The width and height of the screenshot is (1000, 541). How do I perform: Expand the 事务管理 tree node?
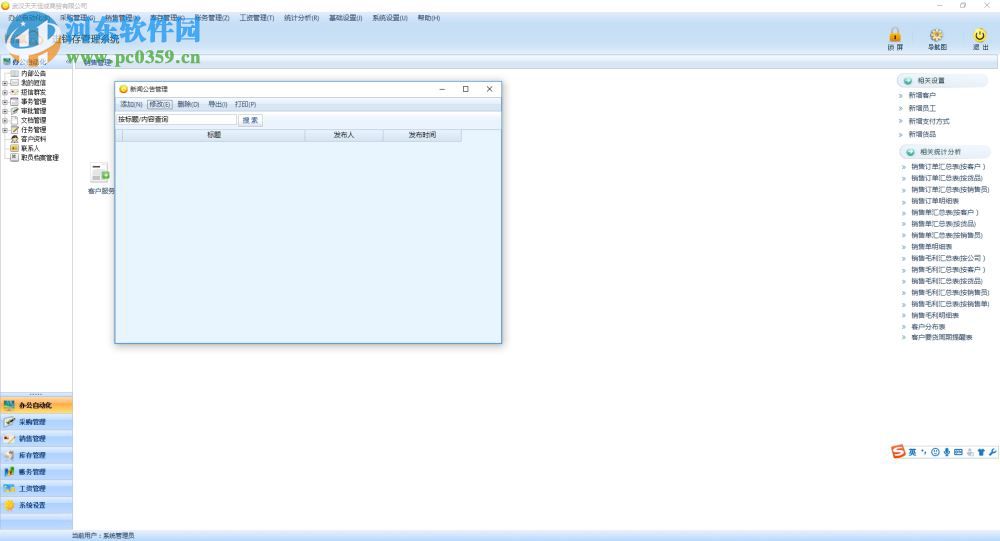5,101
